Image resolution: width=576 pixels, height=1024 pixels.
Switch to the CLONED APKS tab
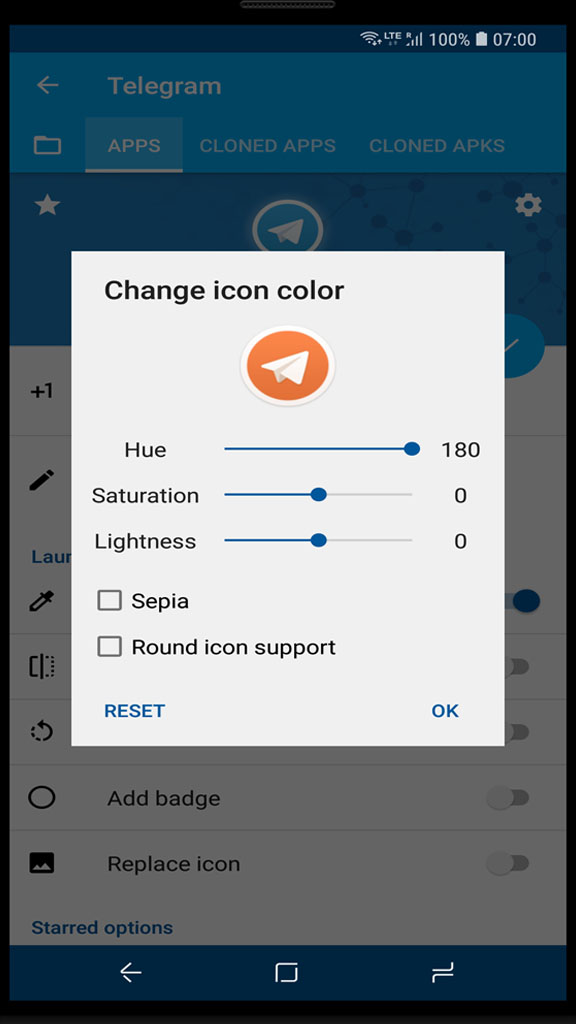437,145
